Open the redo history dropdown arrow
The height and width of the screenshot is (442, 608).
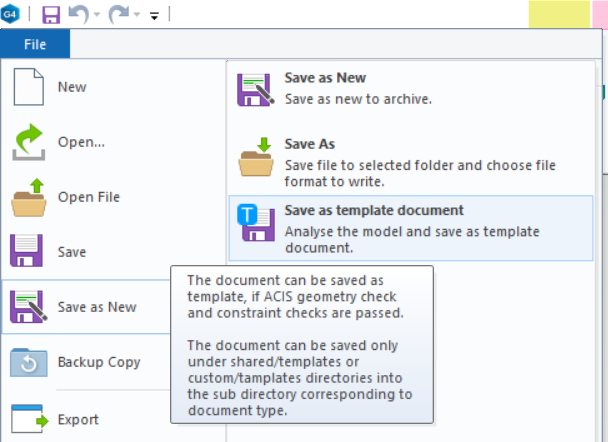coord(136,16)
